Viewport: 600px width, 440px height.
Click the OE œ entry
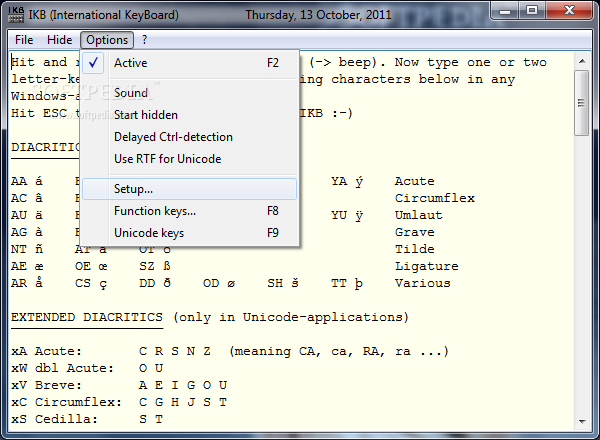(91, 266)
